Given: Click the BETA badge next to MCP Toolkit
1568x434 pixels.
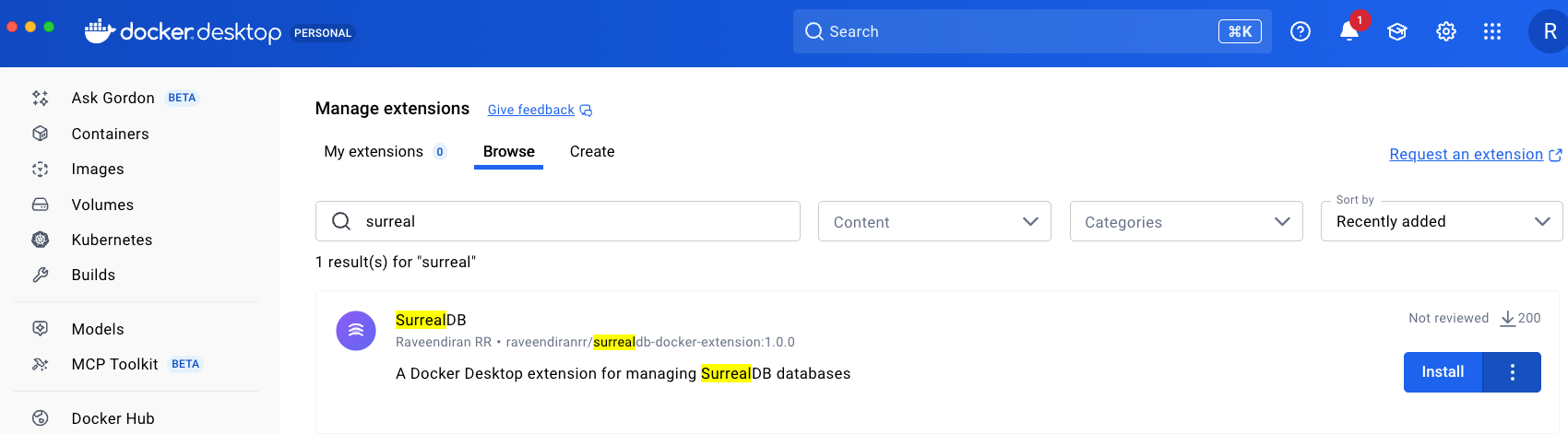Looking at the screenshot, I should (x=185, y=364).
